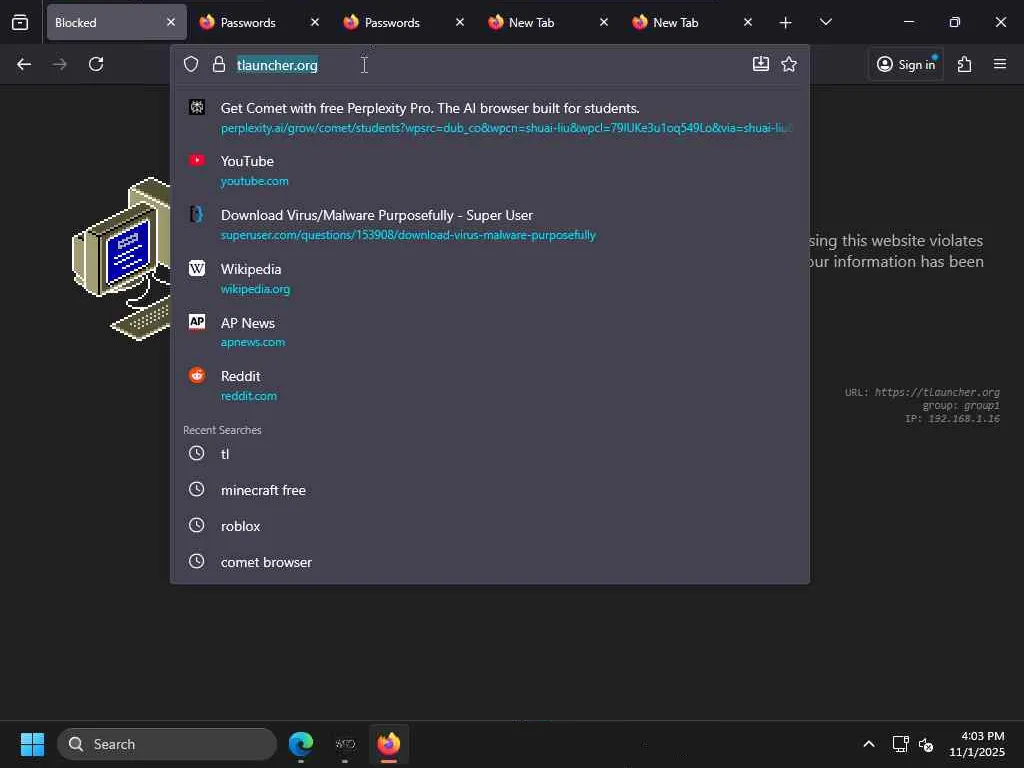Open the Windows Start menu
Viewport: 1024px width, 768px height.
tap(32, 744)
